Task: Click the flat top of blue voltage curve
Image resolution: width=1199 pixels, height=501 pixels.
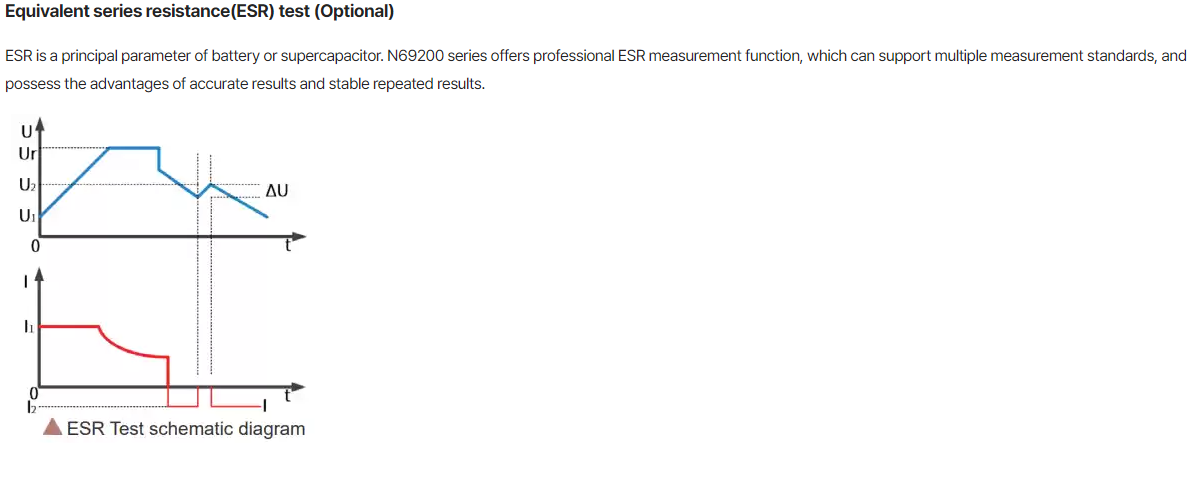Action: (135, 147)
